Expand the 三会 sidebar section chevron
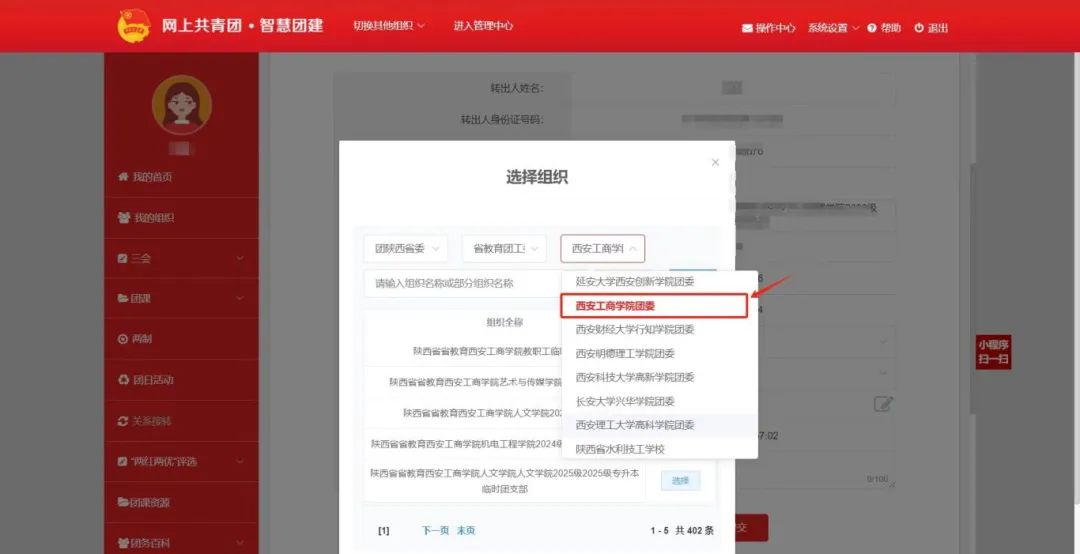The width and height of the screenshot is (1080, 554). click(240, 258)
